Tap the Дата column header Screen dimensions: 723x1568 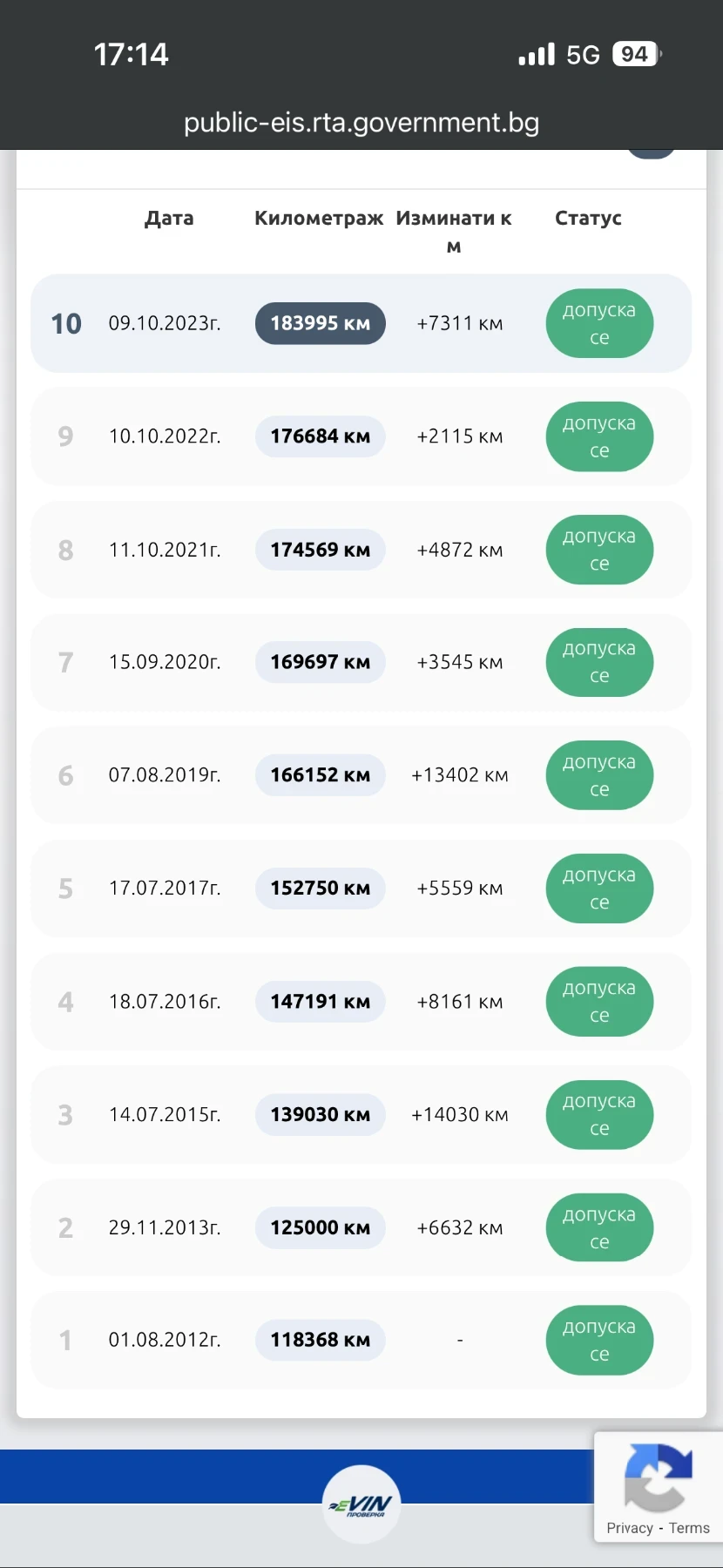[x=169, y=218]
